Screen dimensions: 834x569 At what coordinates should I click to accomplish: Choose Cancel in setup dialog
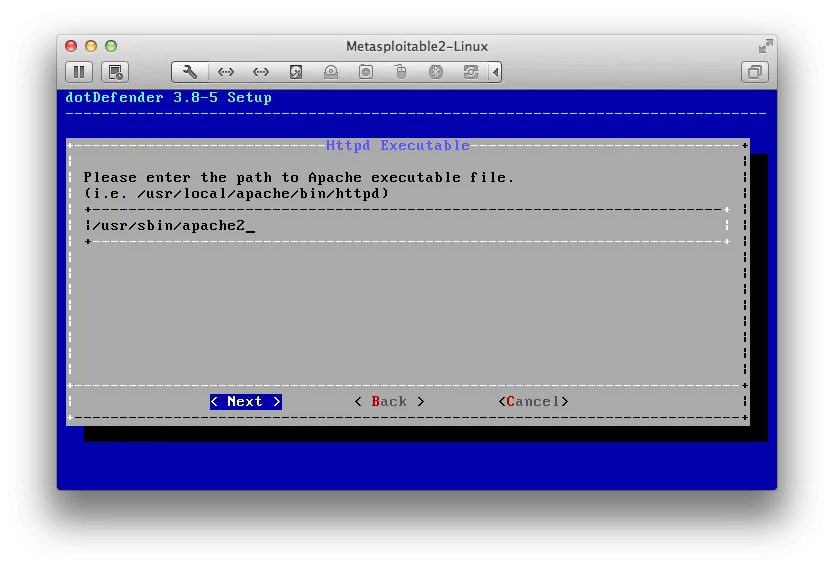pyautogui.click(x=533, y=402)
